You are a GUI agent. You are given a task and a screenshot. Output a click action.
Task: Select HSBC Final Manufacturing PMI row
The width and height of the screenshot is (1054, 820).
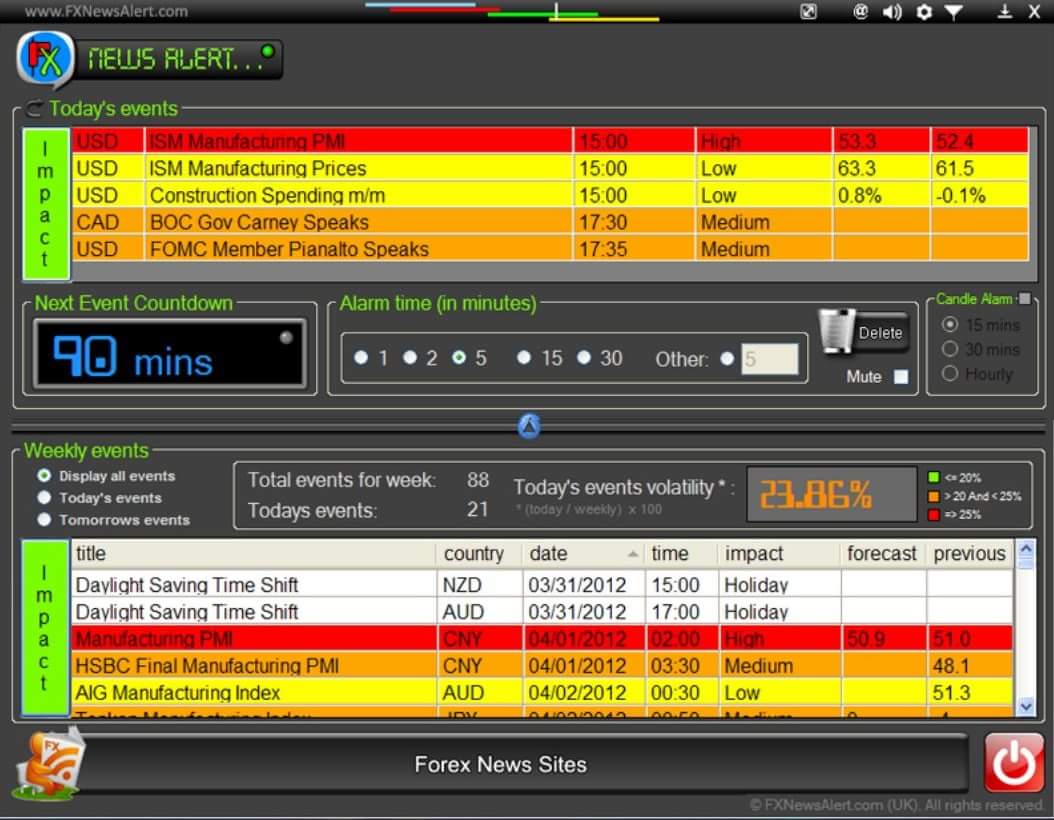click(x=542, y=665)
